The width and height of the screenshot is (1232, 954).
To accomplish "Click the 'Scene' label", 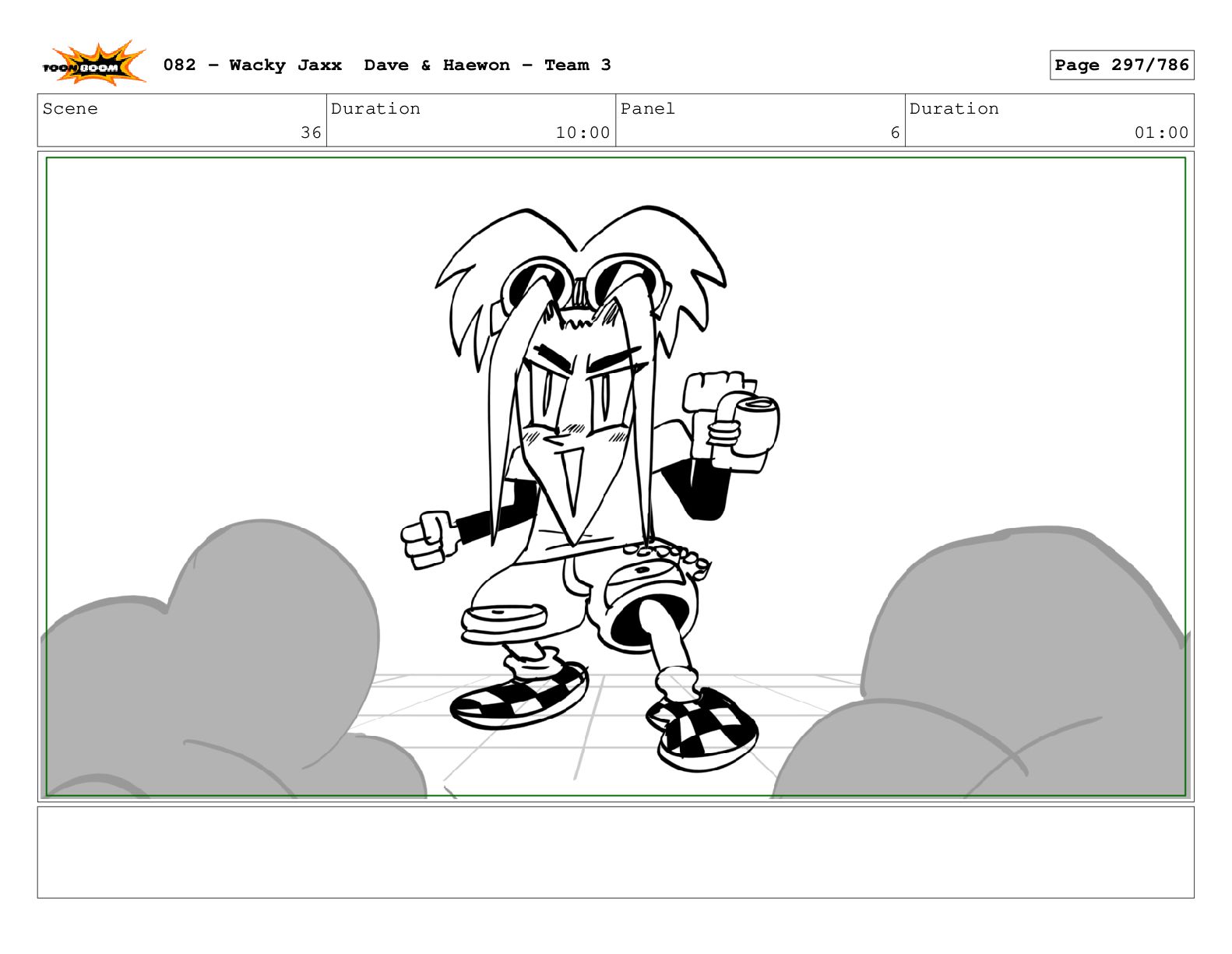I will (x=70, y=109).
